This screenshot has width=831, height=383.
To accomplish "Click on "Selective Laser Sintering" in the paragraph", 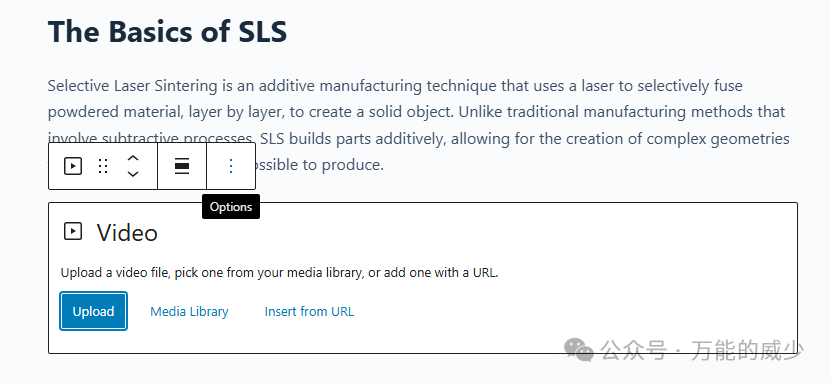I will [x=132, y=86].
